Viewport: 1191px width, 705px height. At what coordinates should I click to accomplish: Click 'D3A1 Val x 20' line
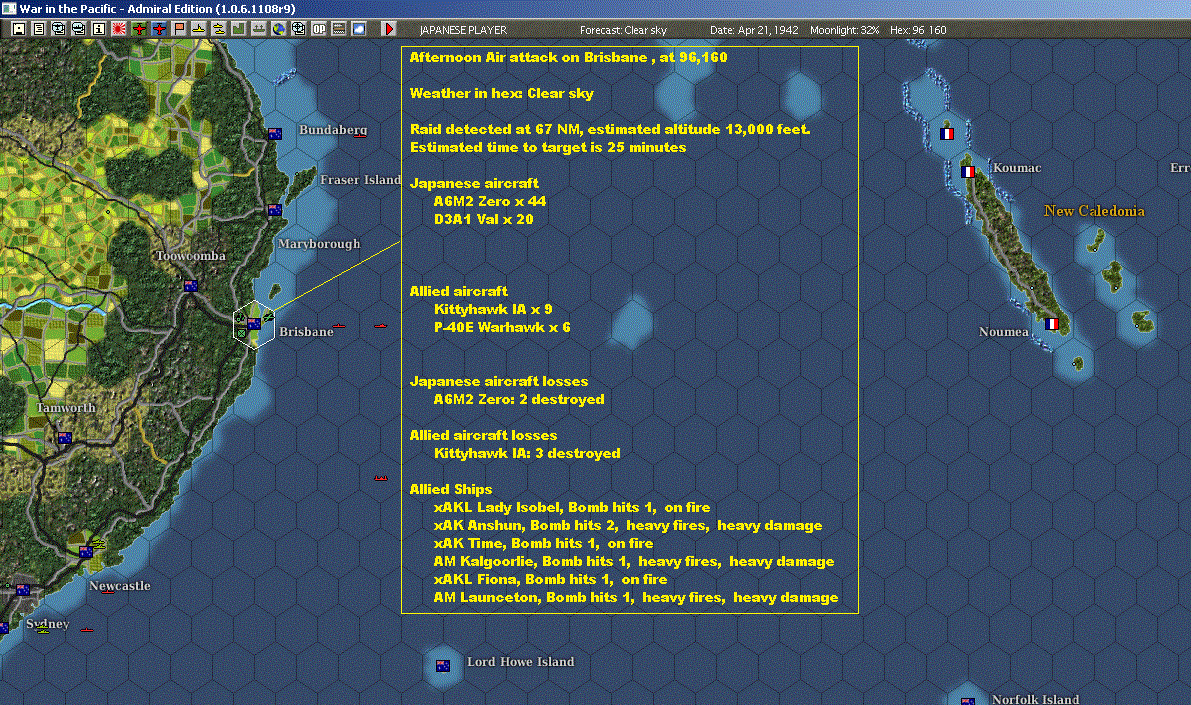[x=484, y=220]
